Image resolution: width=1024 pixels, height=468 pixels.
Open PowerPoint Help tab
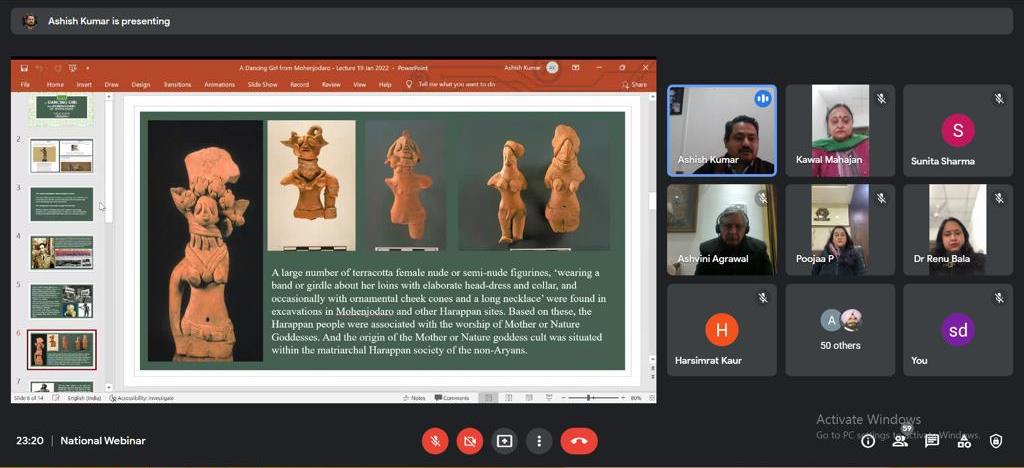tap(385, 84)
